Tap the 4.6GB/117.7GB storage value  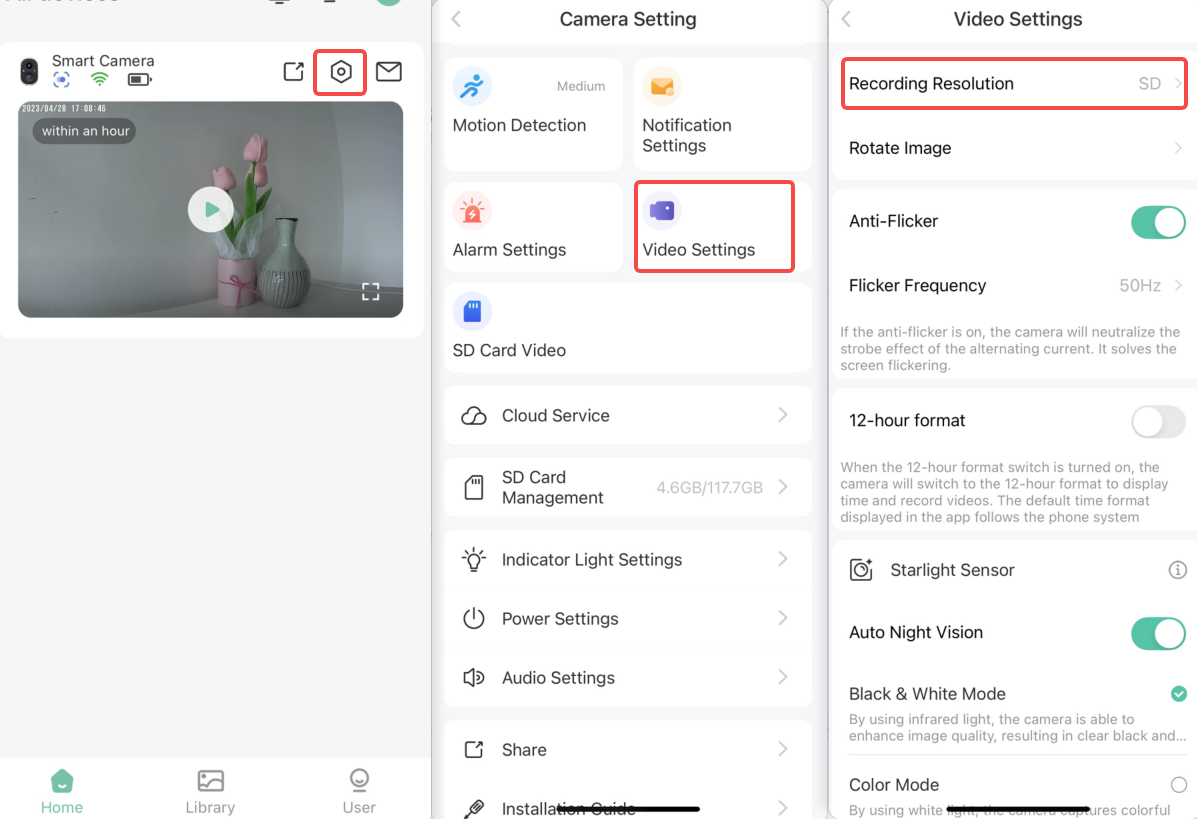(x=709, y=488)
